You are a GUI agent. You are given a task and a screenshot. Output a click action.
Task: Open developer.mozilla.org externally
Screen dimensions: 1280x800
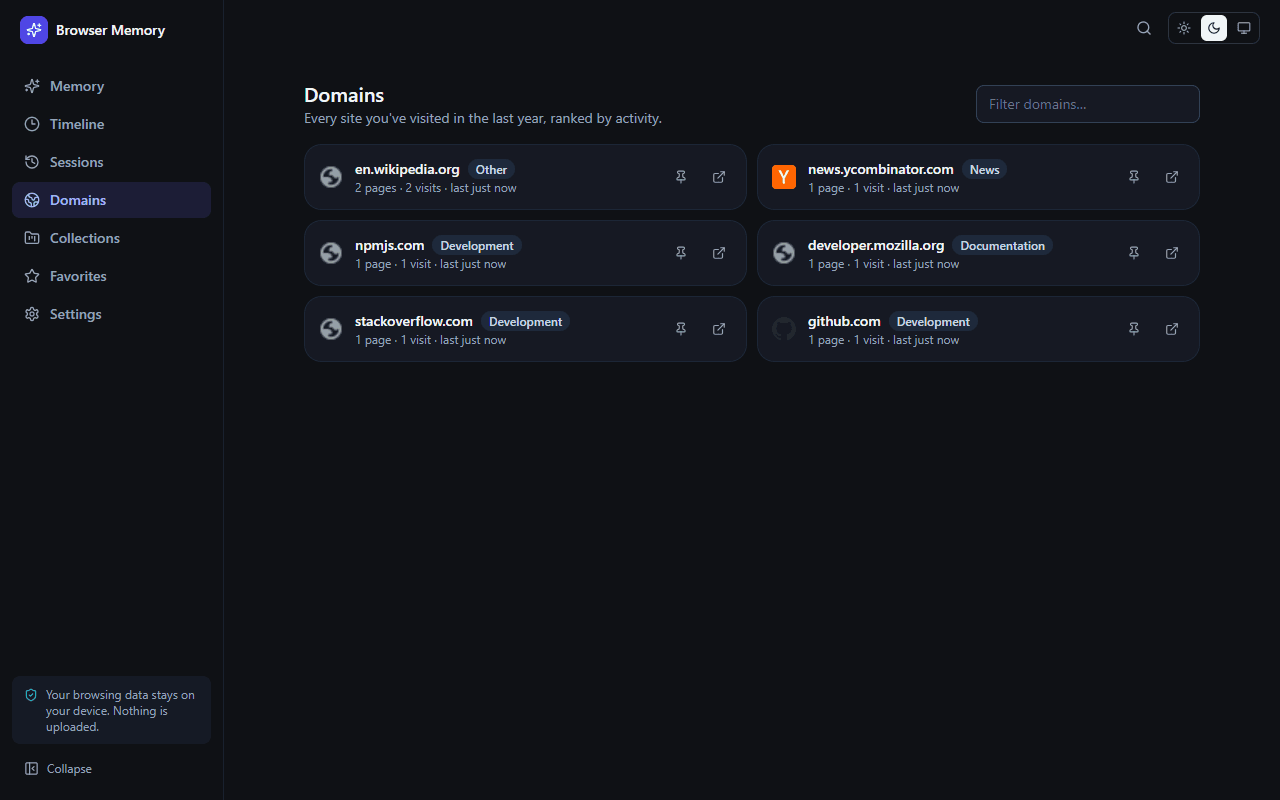click(x=1172, y=253)
